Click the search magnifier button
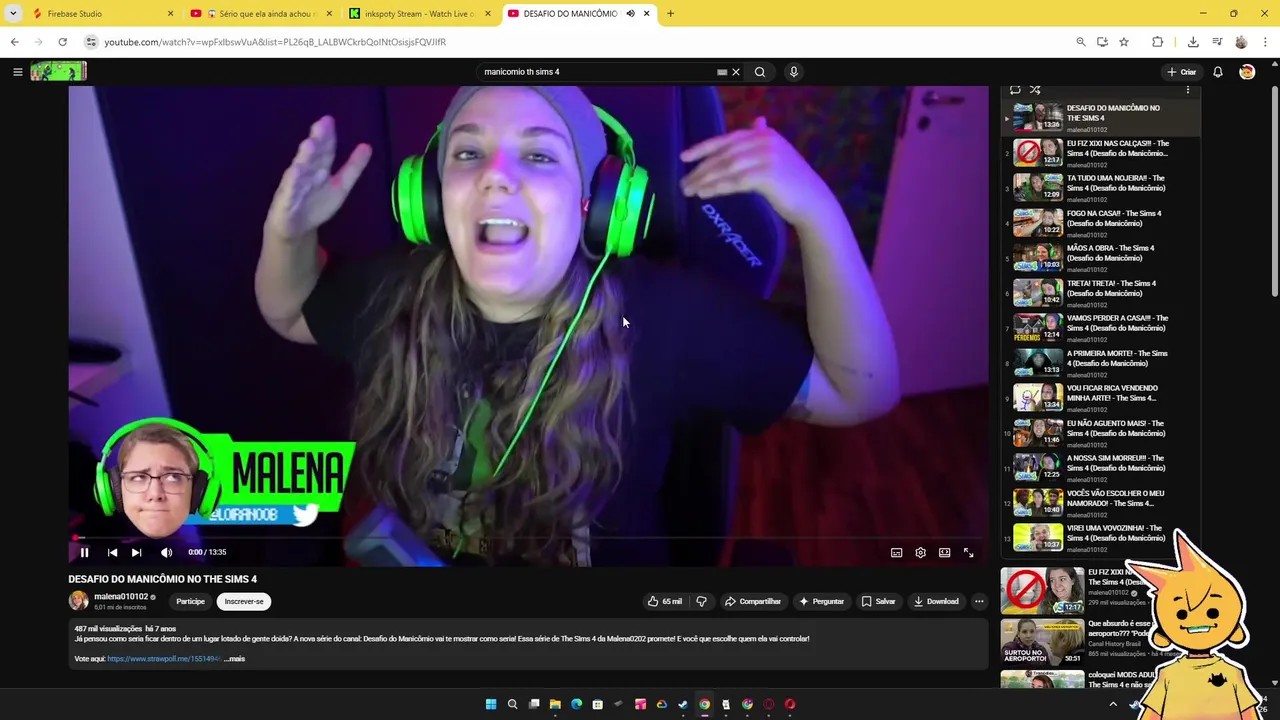1280x720 pixels. [760, 72]
